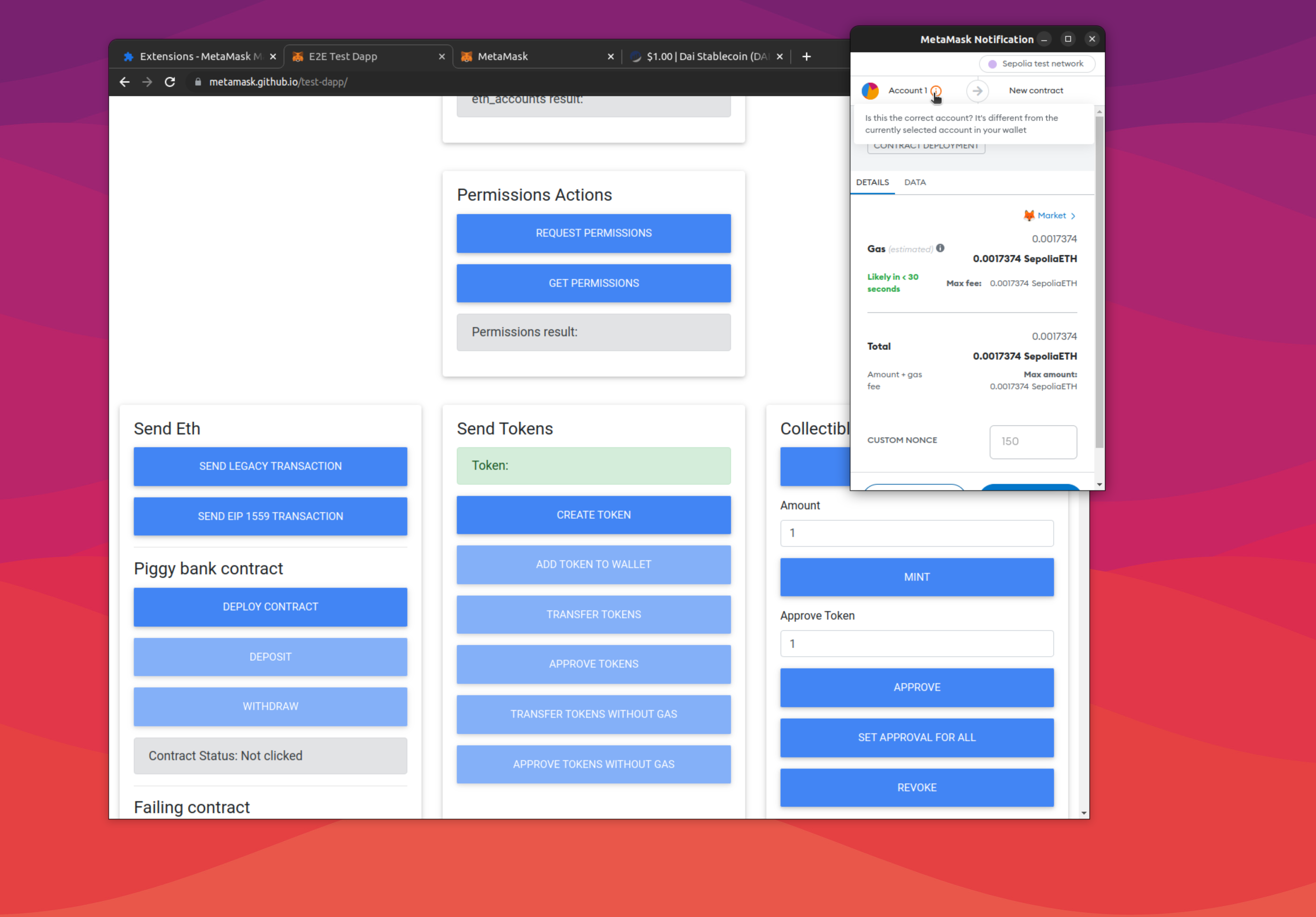Click the CREATE TOKEN button
1316x917 pixels.
(x=593, y=514)
